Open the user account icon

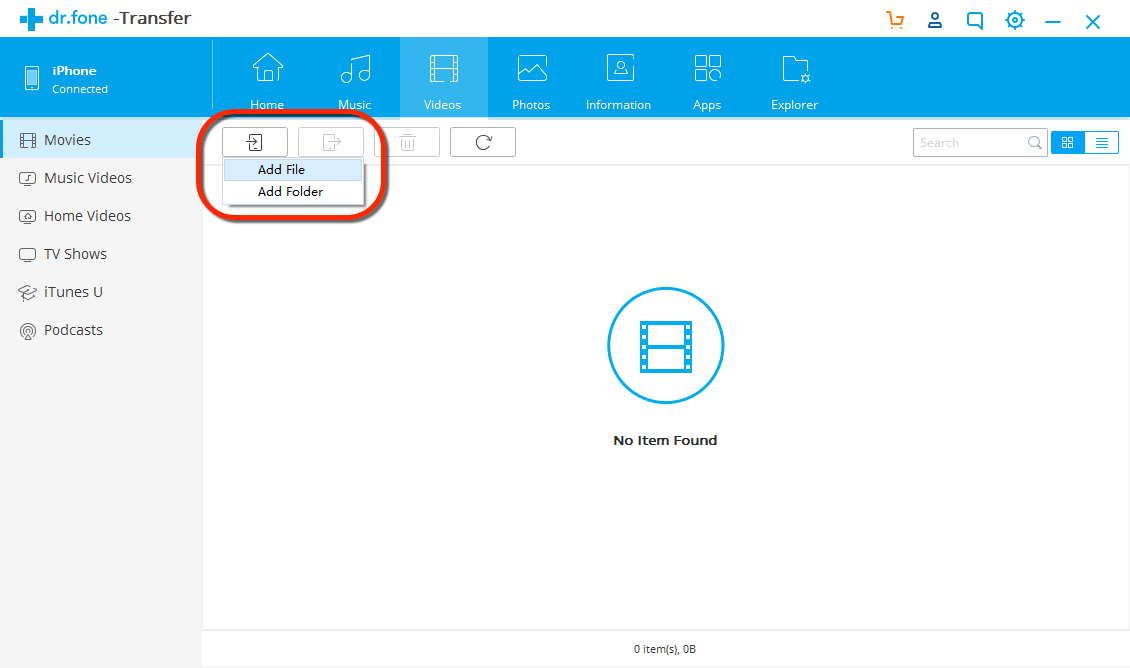(935, 20)
